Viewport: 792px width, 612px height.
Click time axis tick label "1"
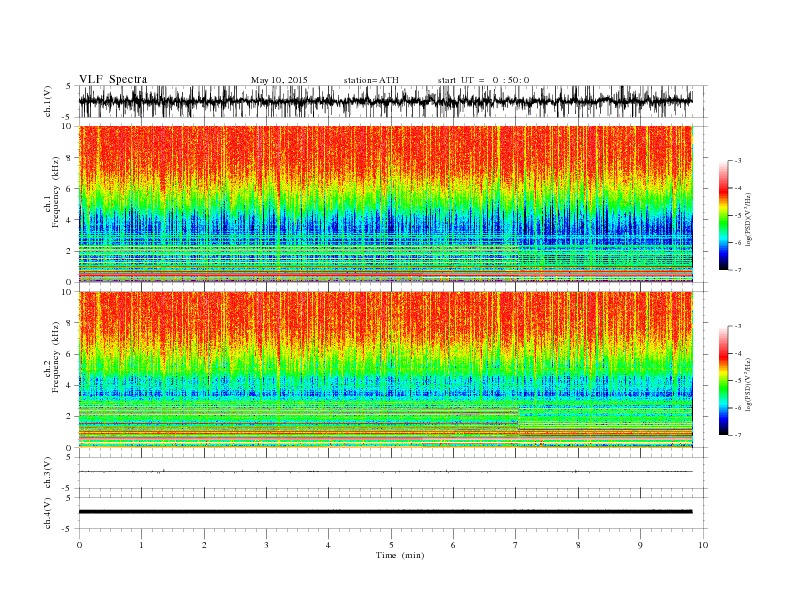pos(141,545)
